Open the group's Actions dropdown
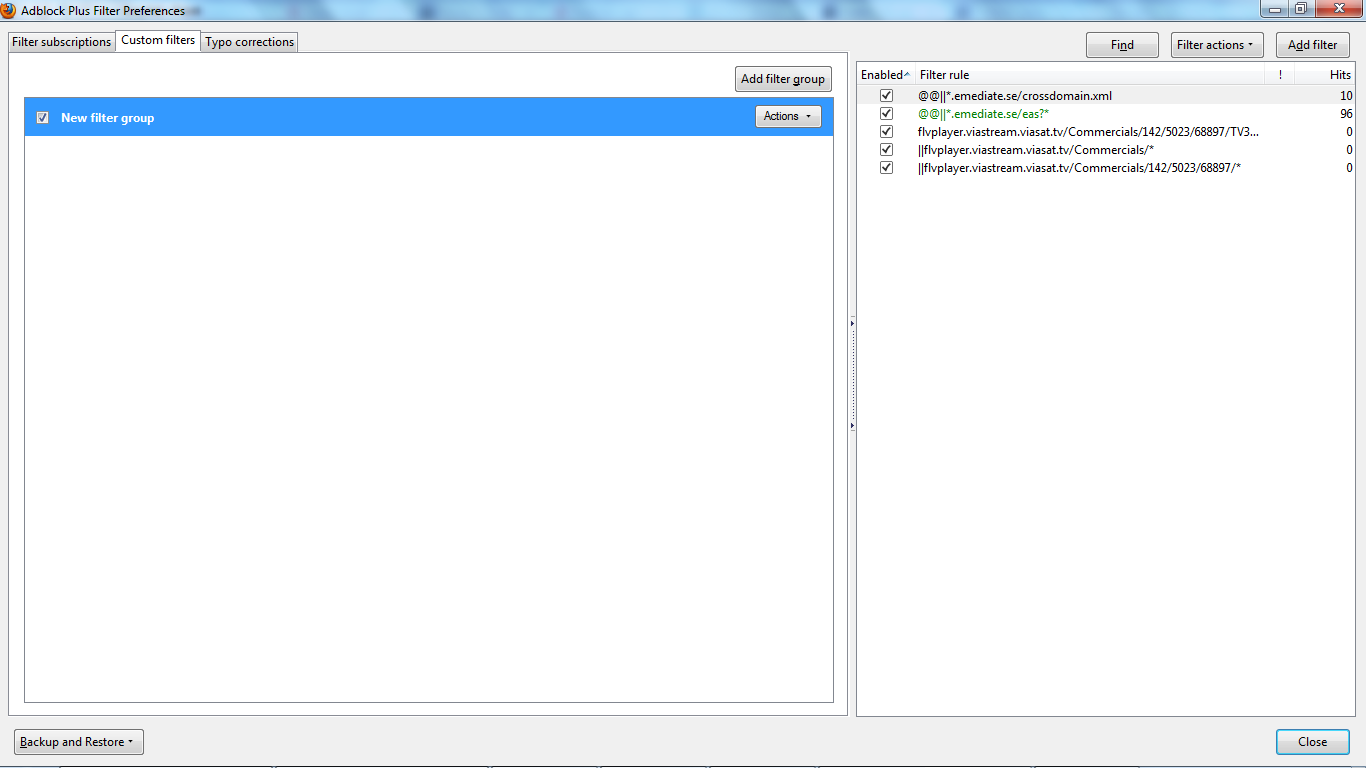Image resolution: width=1366 pixels, height=768 pixels. click(788, 116)
